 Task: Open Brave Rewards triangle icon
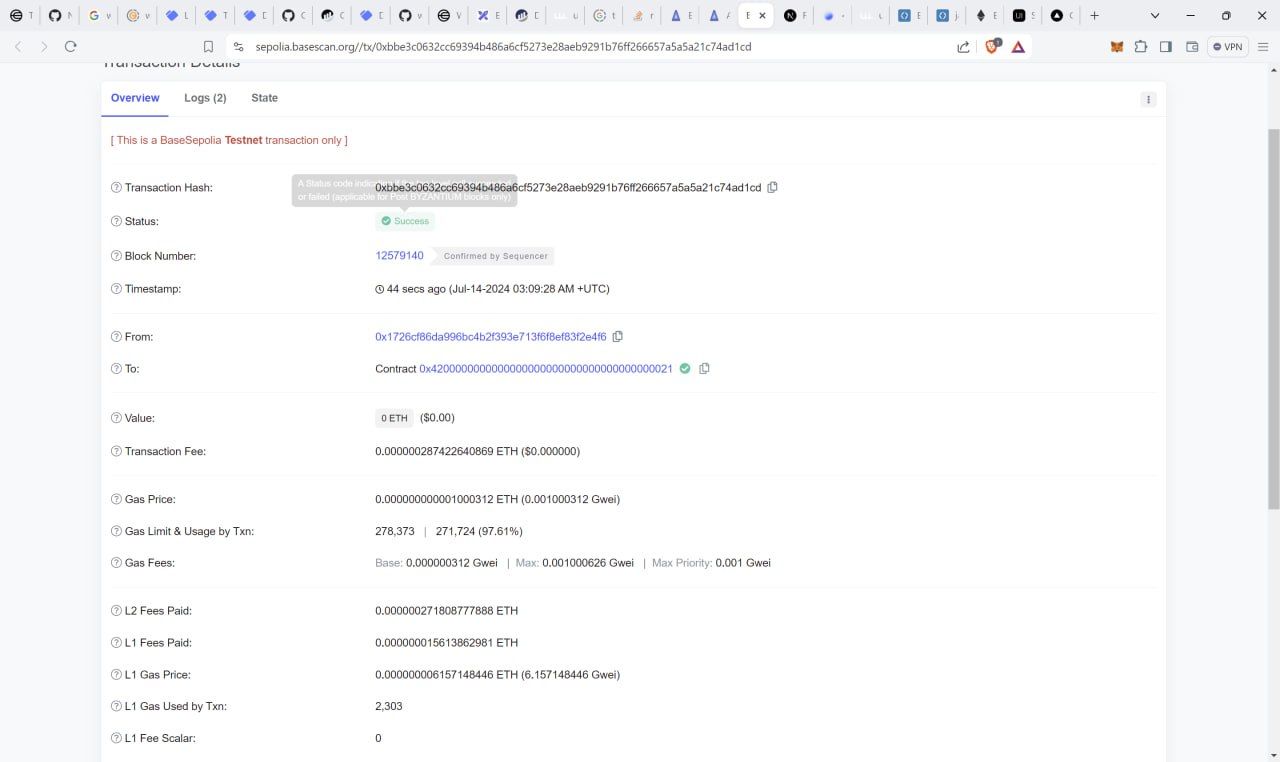tap(1018, 47)
